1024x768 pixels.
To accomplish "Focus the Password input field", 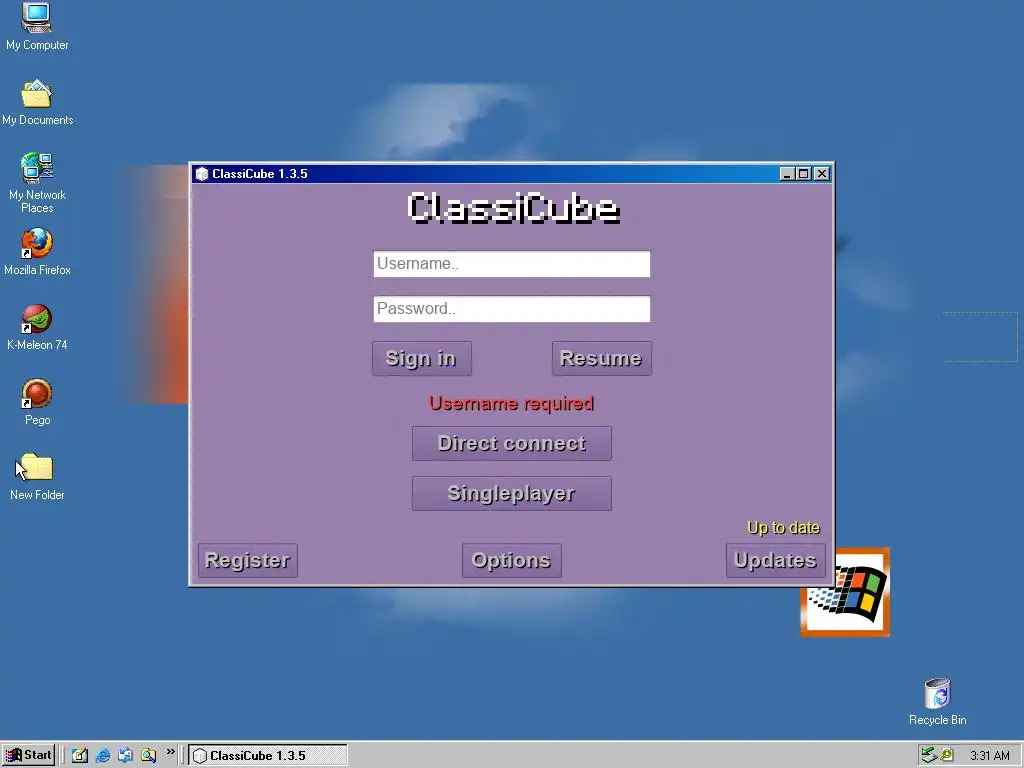I will click(x=511, y=309).
